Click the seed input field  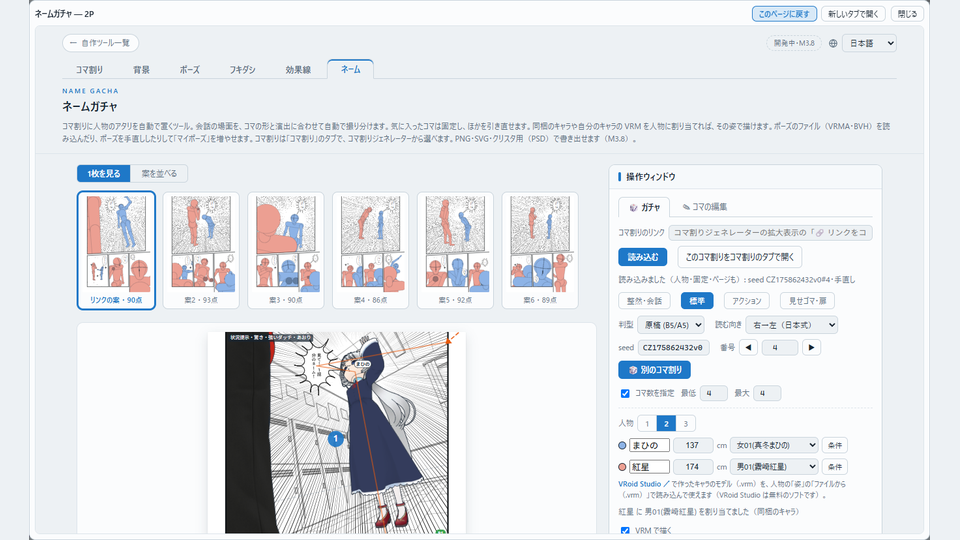[673, 347]
